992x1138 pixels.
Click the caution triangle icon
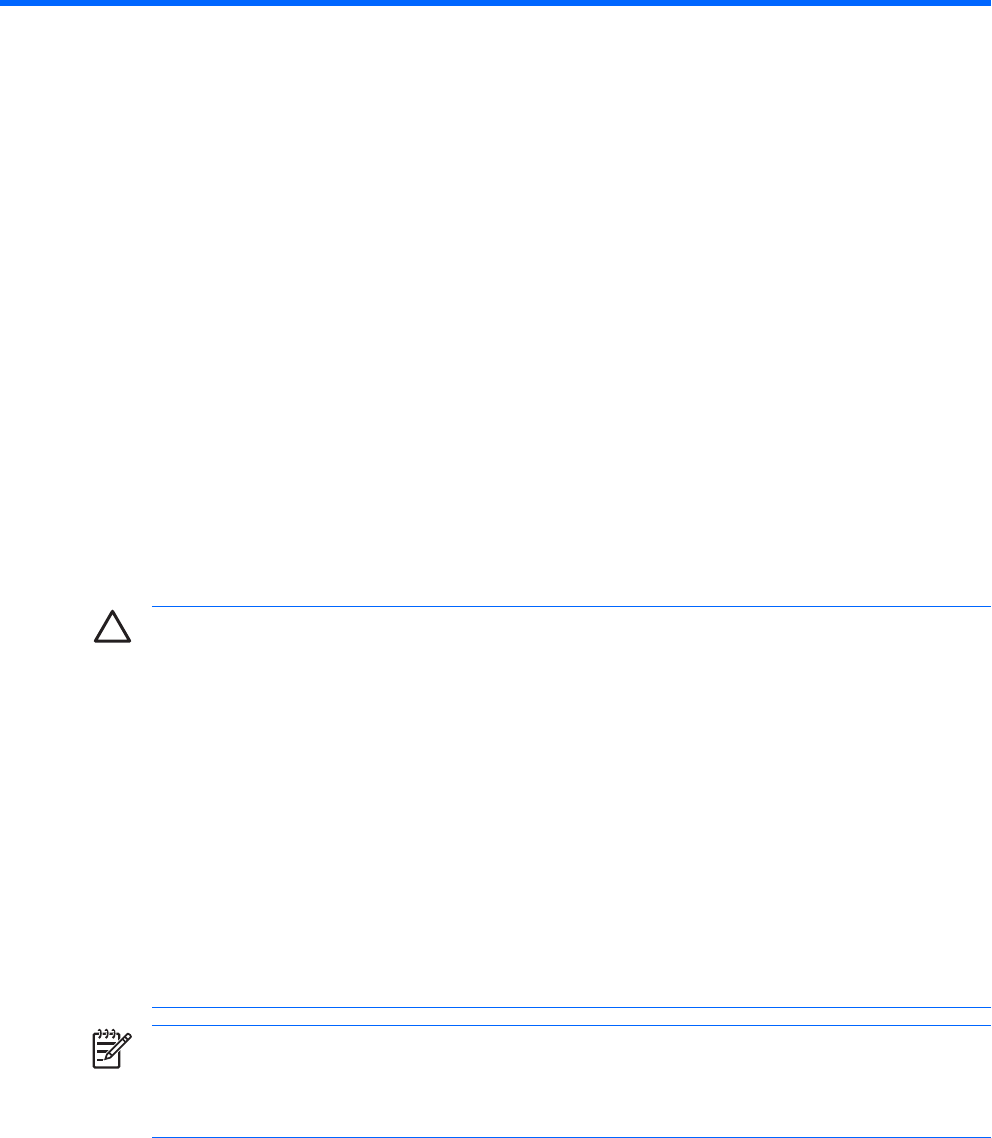[112, 627]
